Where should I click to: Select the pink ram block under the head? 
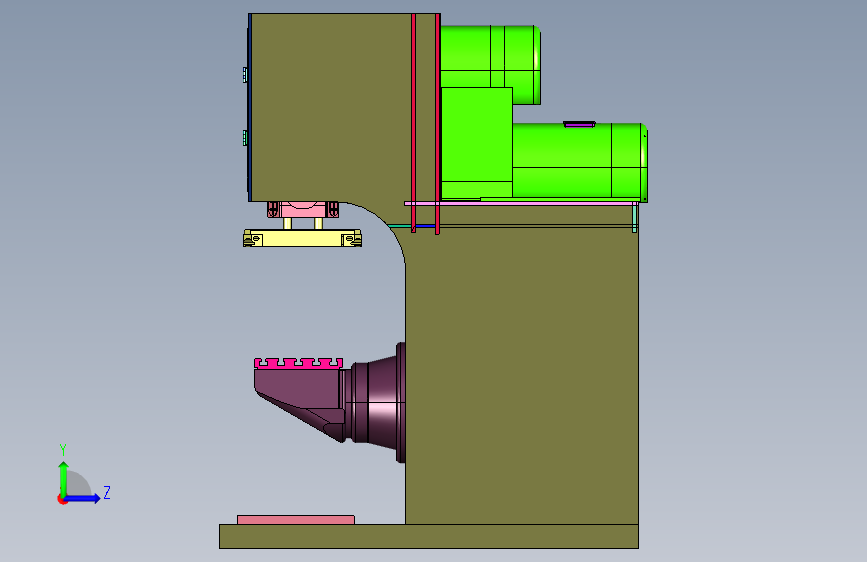pyautogui.click(x=302, y=210)
